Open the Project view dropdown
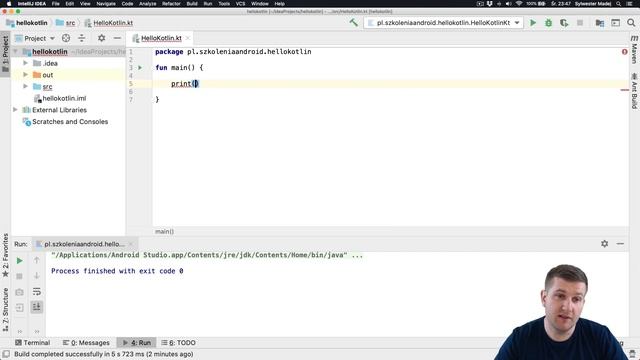The image size is (640, 360). click(35, 38)
